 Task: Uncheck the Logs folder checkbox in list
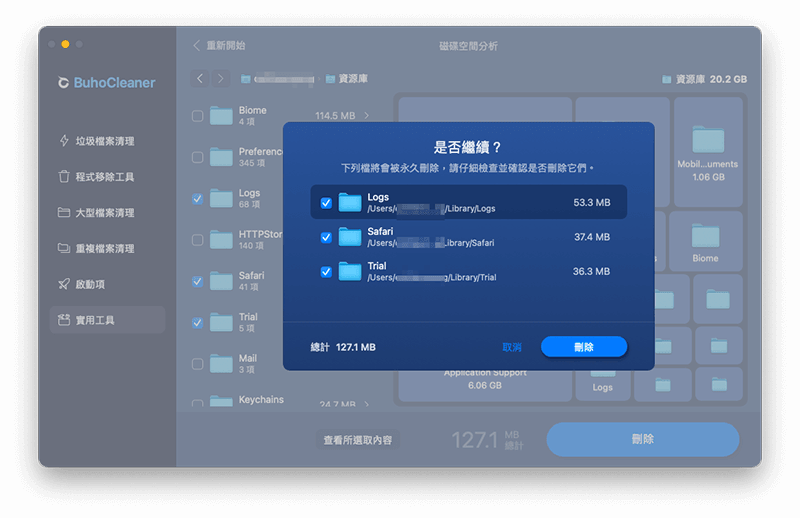(197, 199)
